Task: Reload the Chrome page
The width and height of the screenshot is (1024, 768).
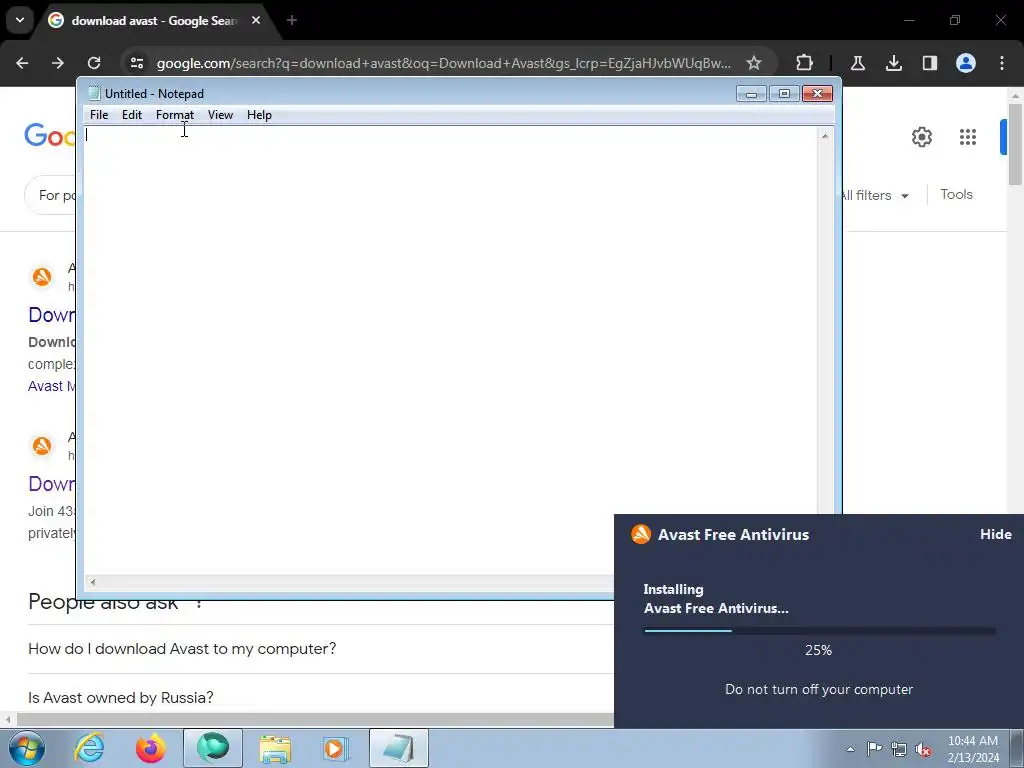Action: coord(94,63)
